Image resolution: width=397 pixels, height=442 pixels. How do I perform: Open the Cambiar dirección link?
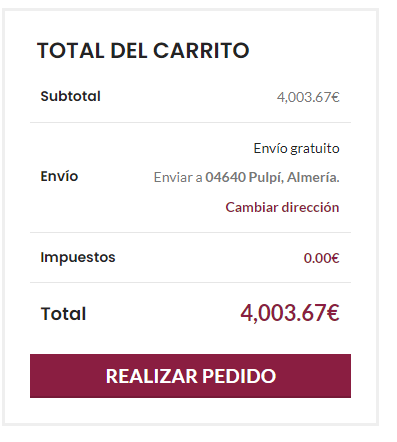[x=282, y=207]
